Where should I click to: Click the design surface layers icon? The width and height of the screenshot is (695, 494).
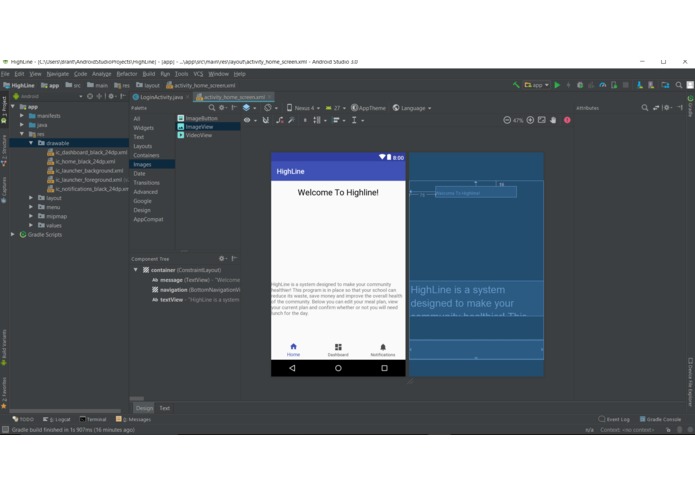coord(246,108)
